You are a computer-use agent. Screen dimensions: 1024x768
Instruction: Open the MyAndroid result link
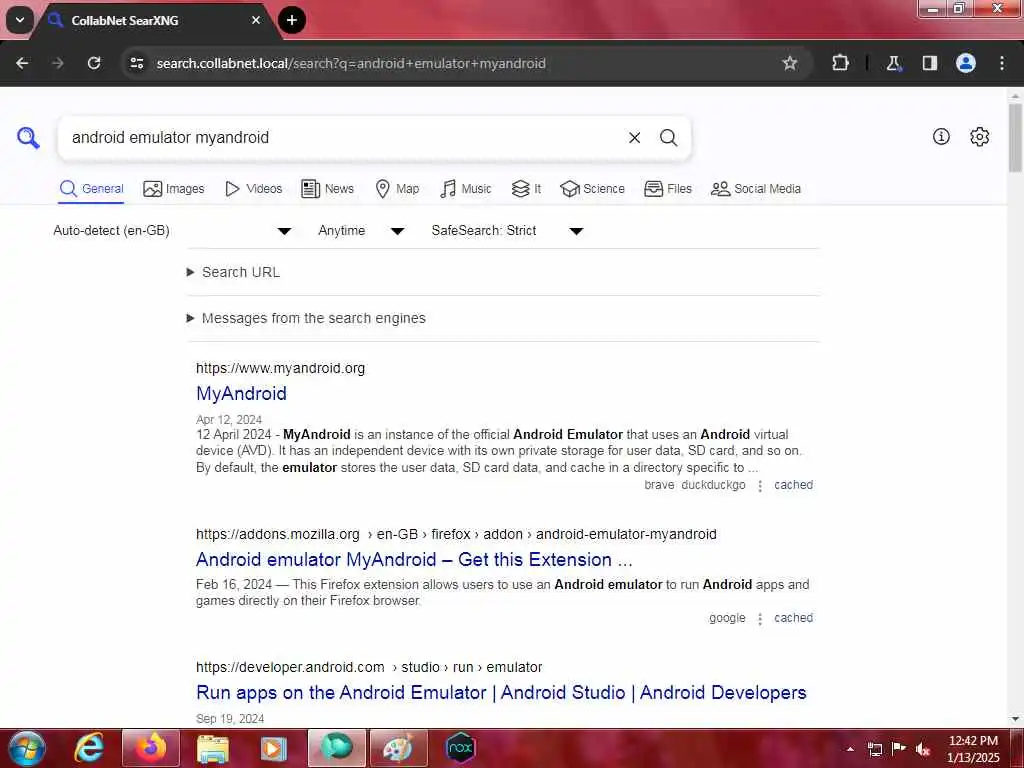tap(241, 393)
